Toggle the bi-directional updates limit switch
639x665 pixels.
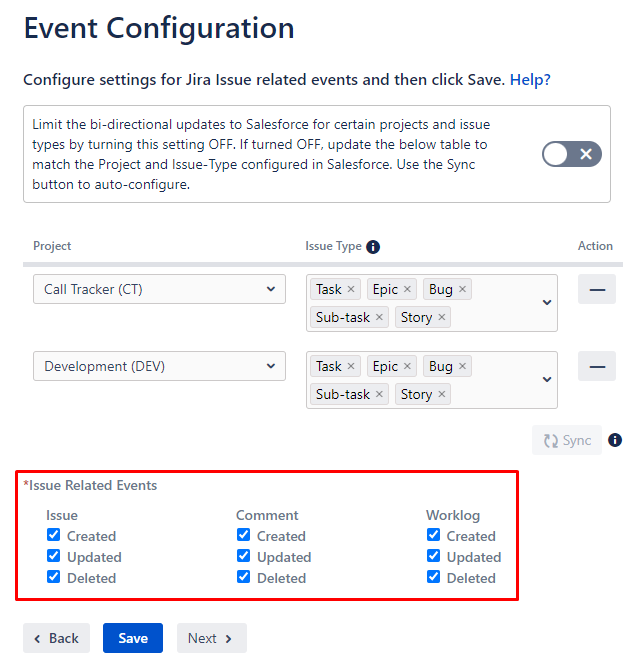click(x=572, y=154)
